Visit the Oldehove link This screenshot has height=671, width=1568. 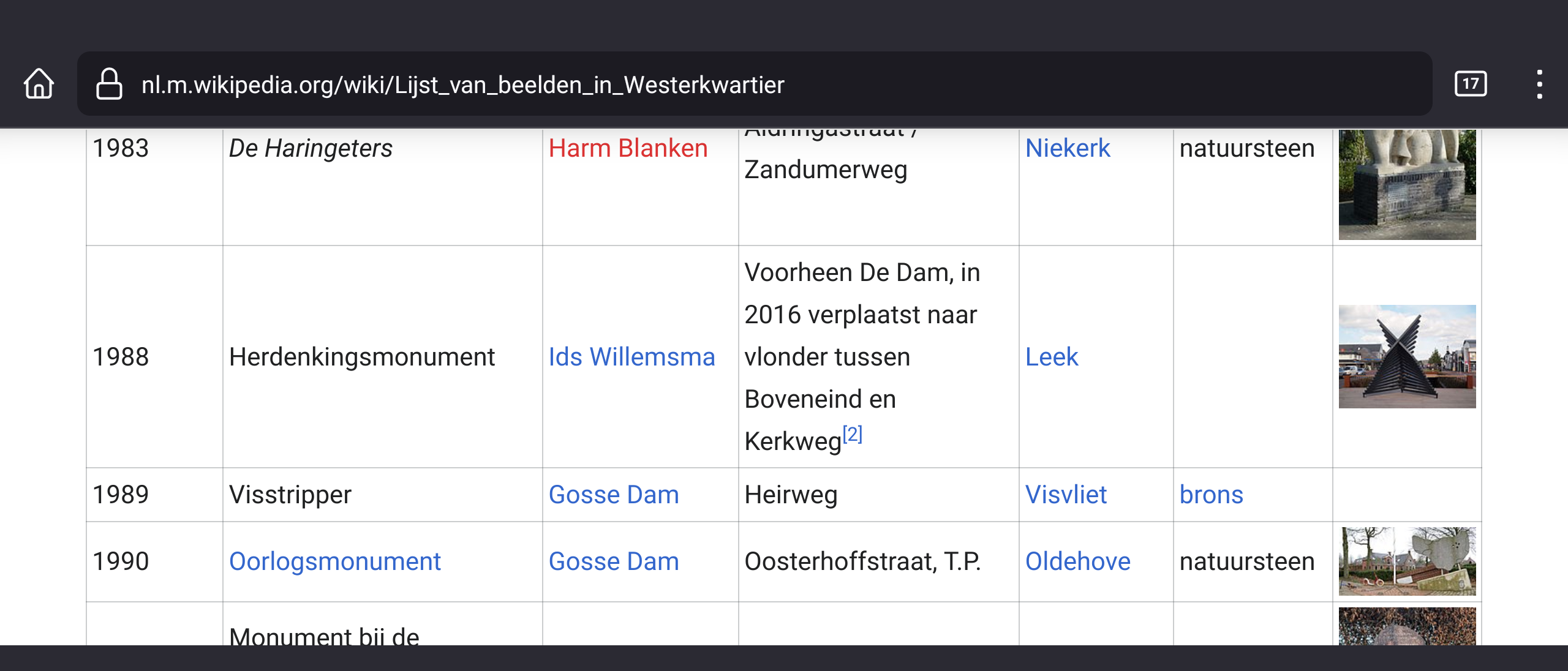pos(1077,561)
